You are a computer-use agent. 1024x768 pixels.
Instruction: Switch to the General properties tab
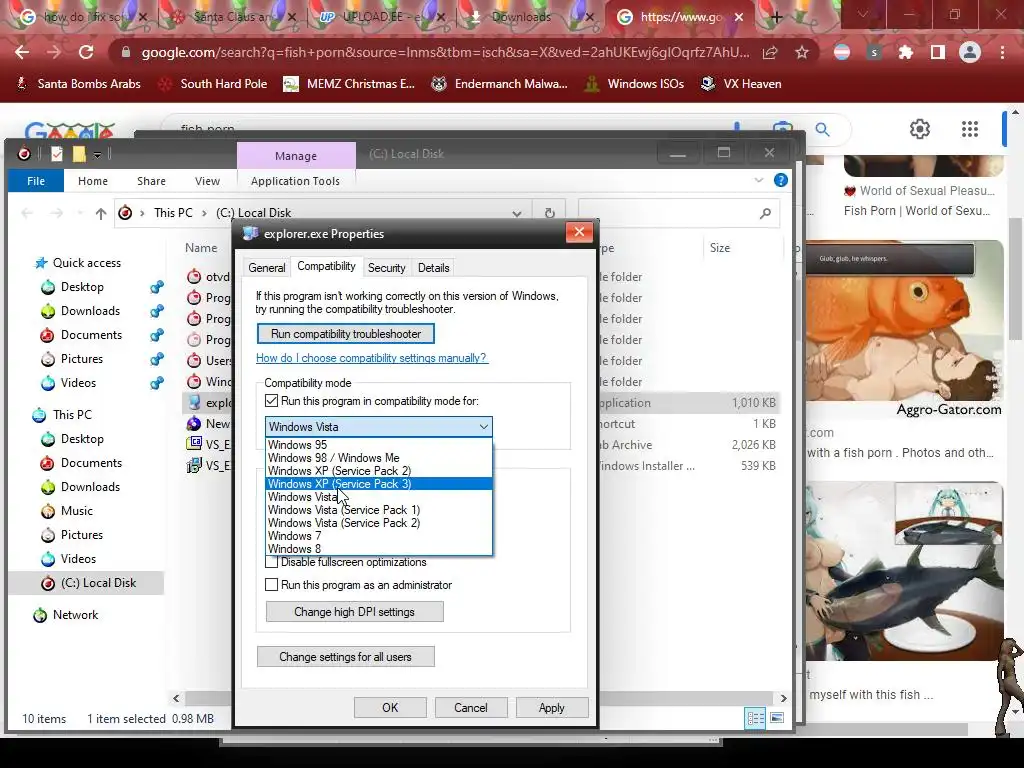tap(266, 268)
